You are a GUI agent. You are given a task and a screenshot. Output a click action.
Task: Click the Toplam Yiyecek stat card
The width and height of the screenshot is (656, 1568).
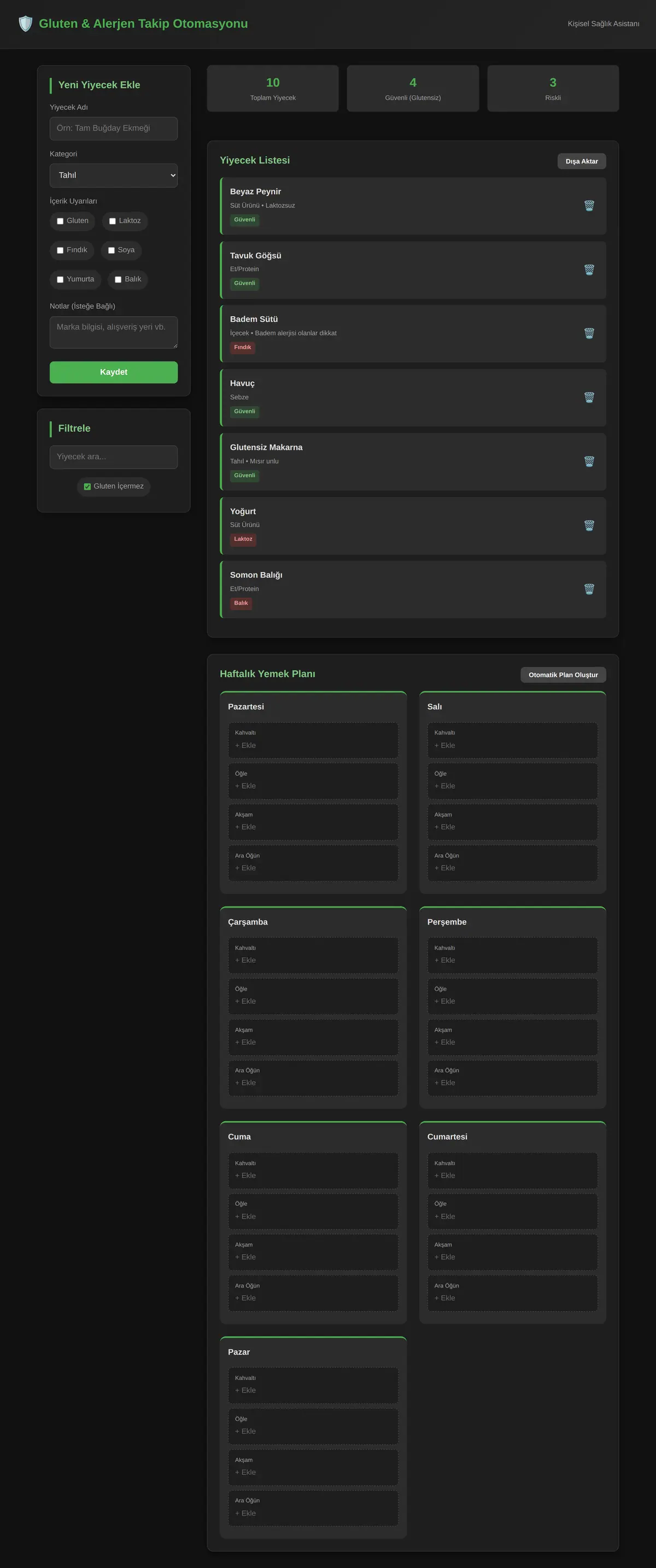tap(273, 88)
